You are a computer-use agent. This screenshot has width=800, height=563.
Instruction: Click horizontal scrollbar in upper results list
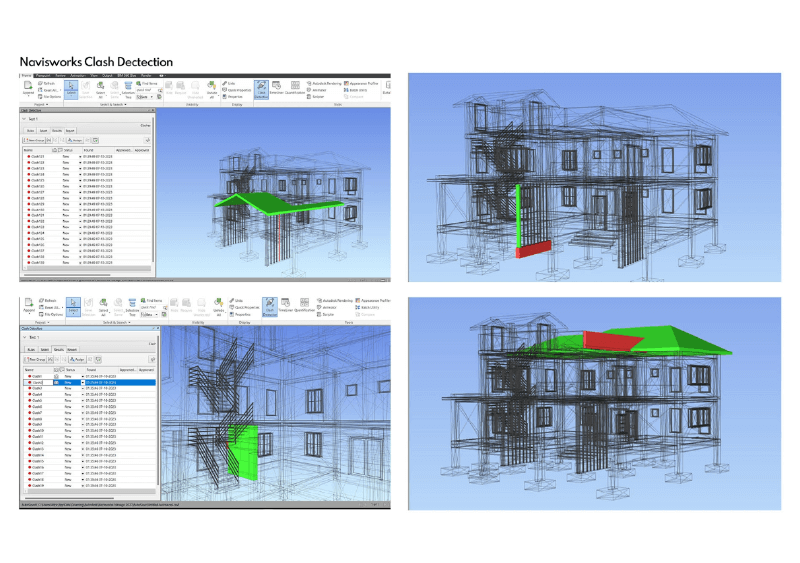(87, 268)
